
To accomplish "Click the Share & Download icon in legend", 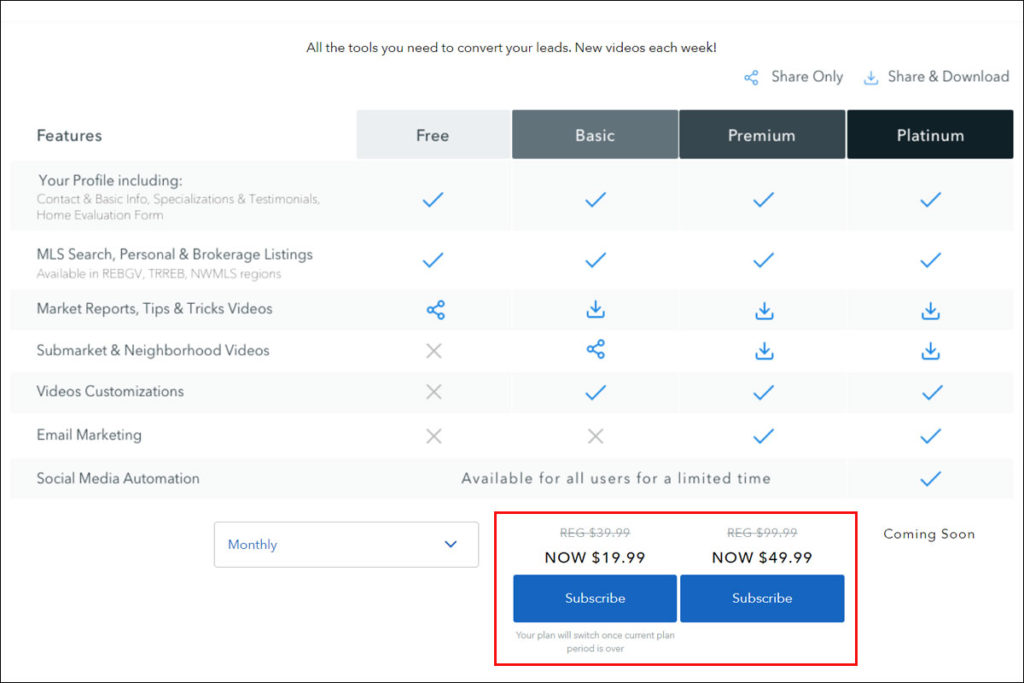I will (871, 77).
